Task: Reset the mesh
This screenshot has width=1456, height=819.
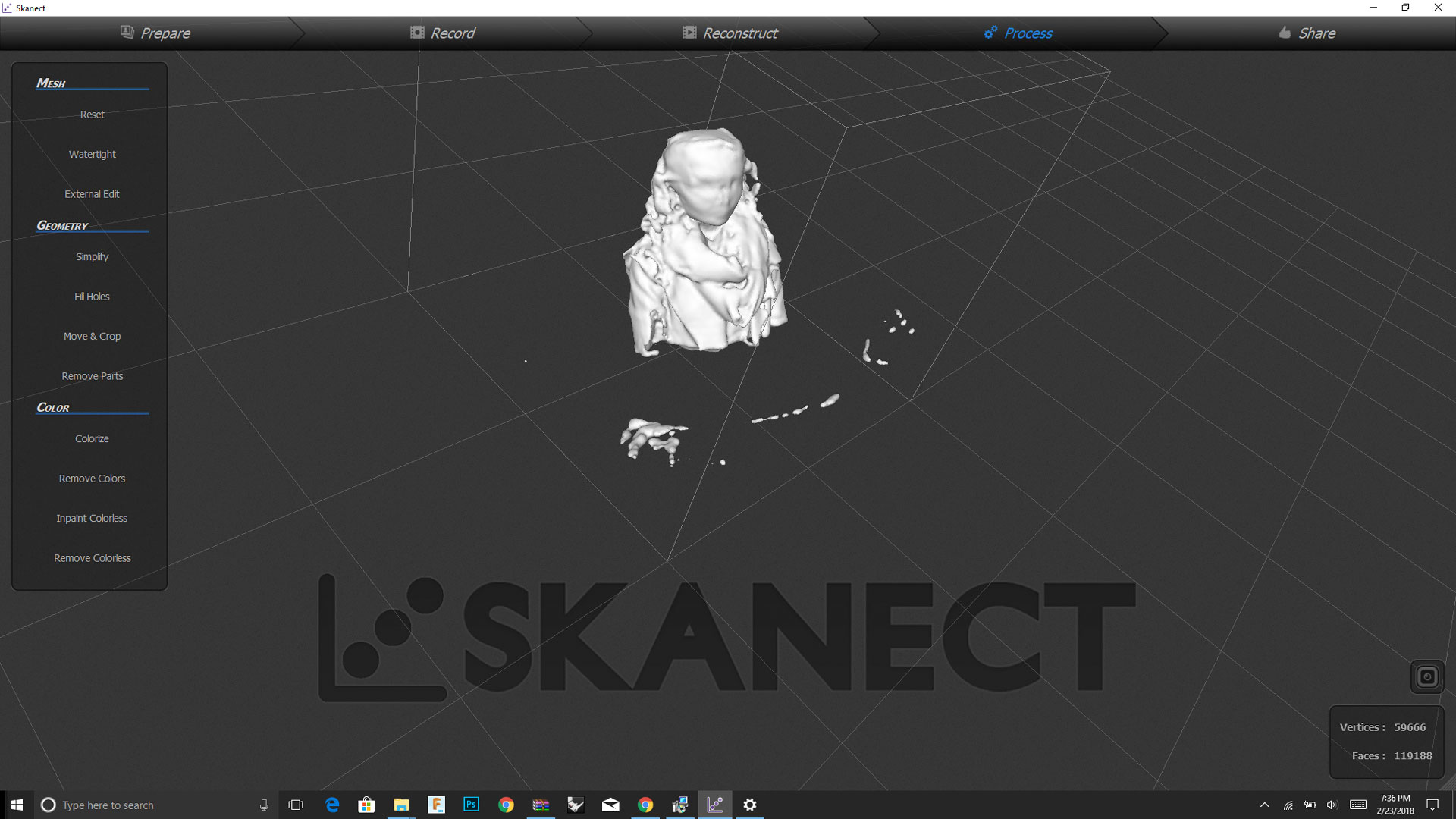Action: click(92, 115)
